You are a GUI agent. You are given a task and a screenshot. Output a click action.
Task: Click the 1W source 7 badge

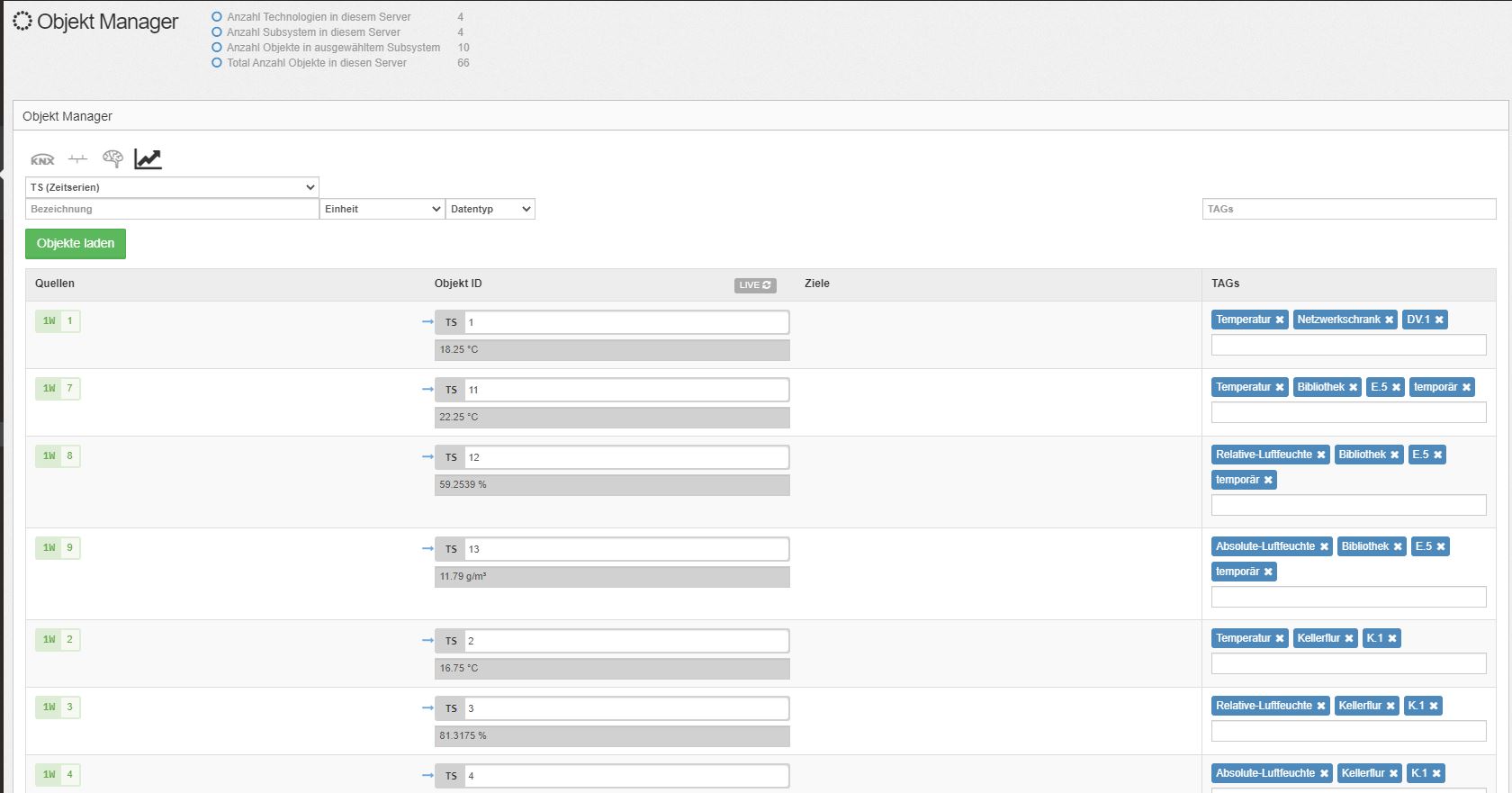58,389
